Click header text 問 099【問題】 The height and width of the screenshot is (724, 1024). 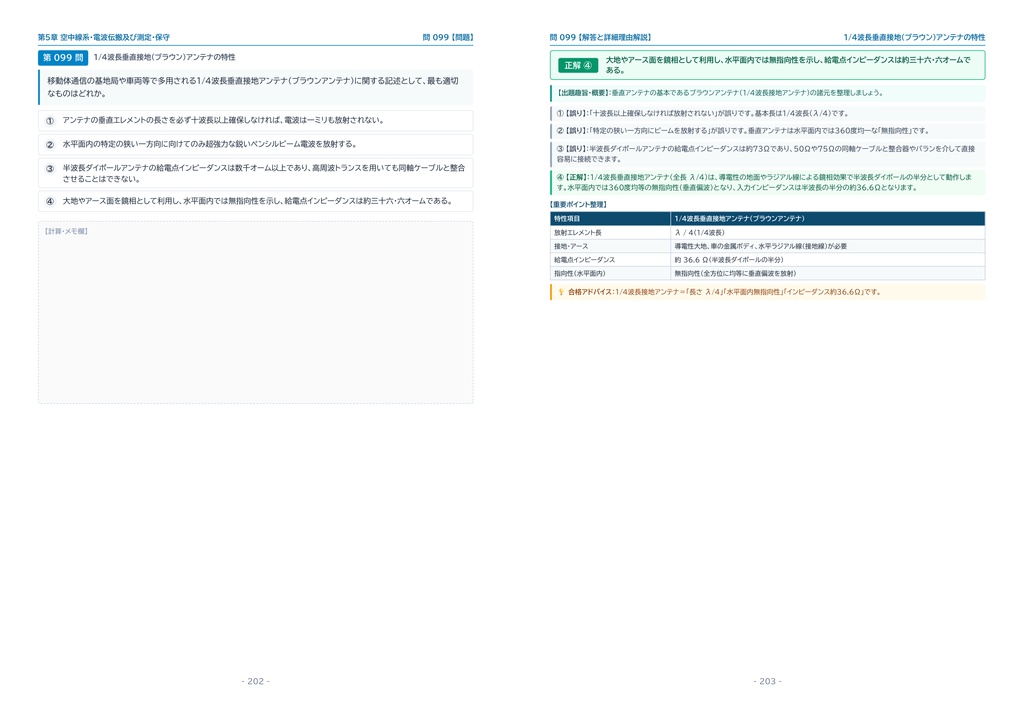tap(447, 37)
